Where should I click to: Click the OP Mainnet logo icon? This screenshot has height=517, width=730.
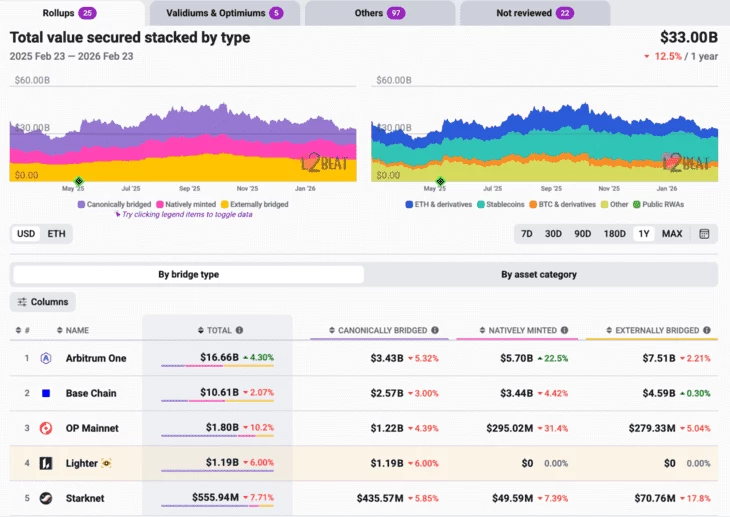click(46, 428)
